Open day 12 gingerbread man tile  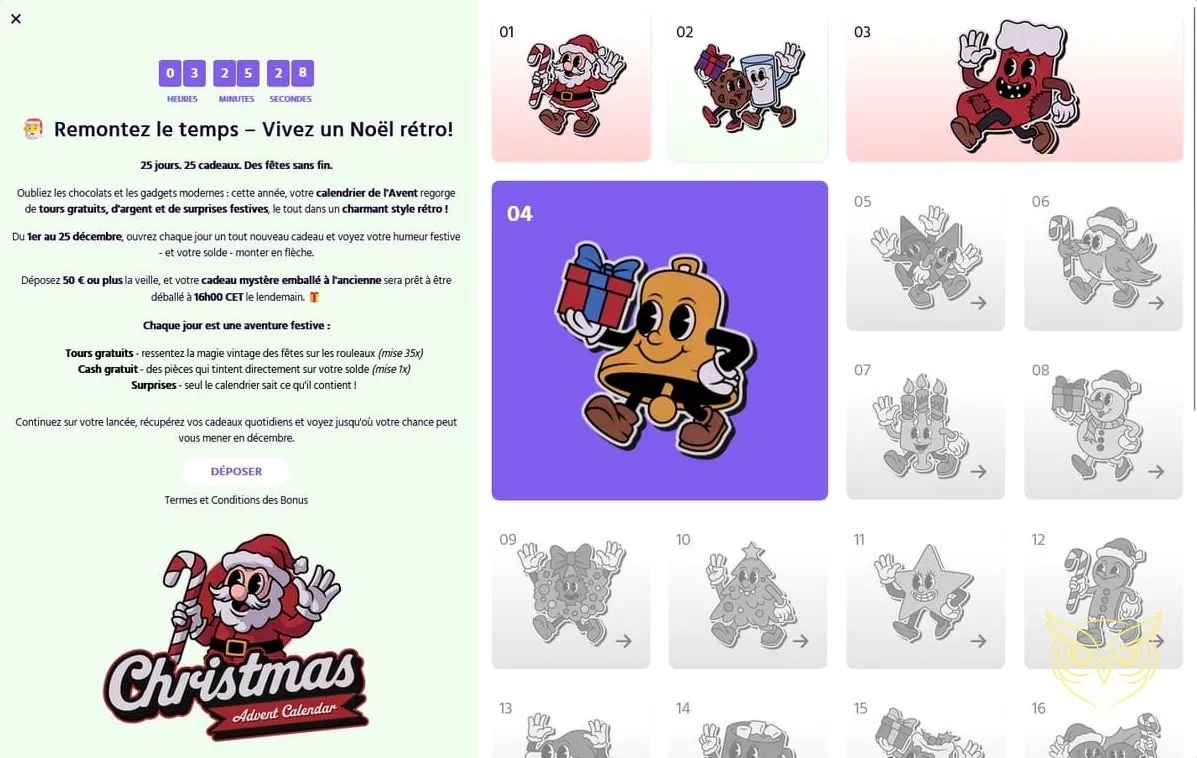(1103, 597)
